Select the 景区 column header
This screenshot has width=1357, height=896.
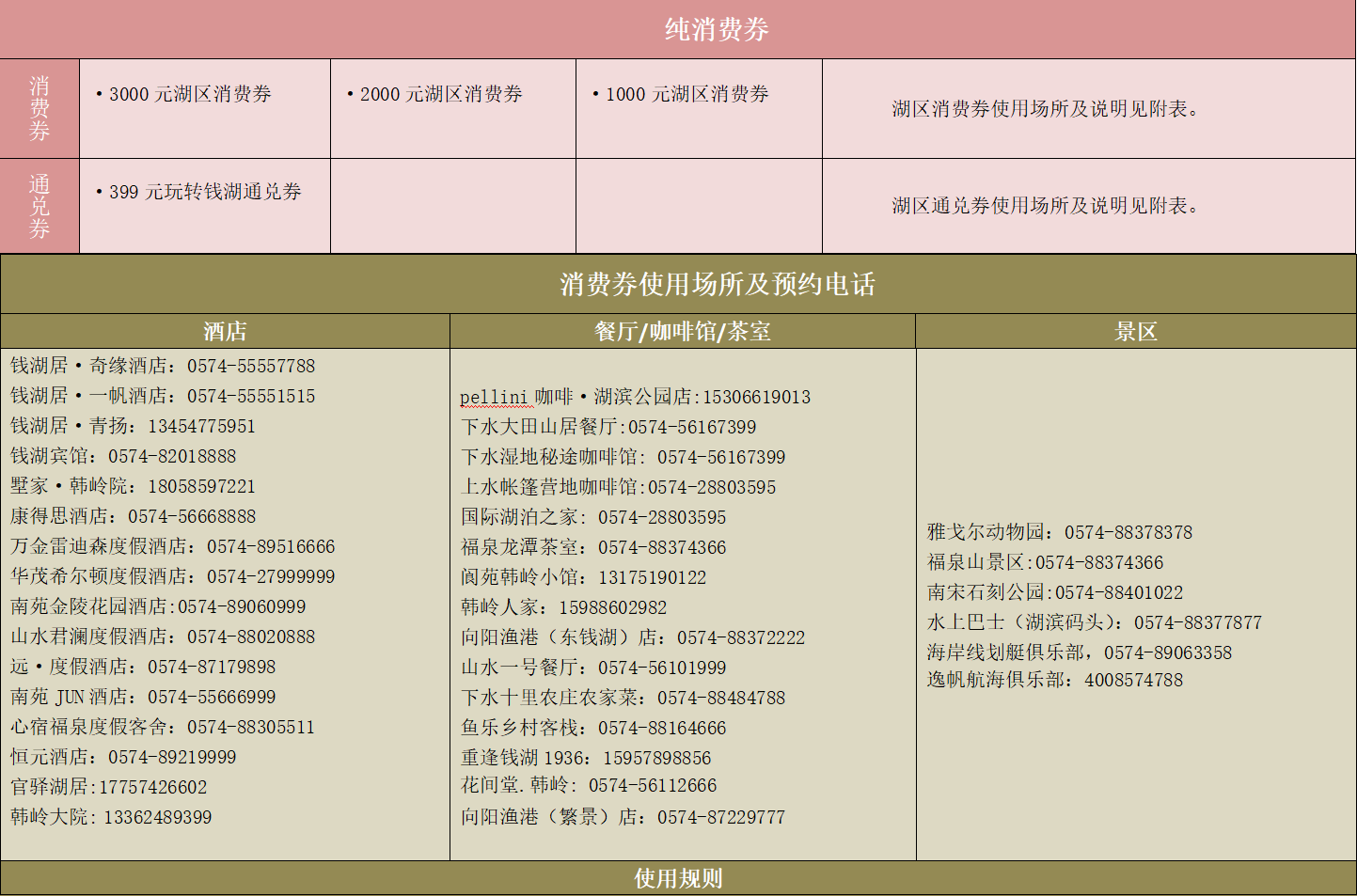coord(1135,331)
